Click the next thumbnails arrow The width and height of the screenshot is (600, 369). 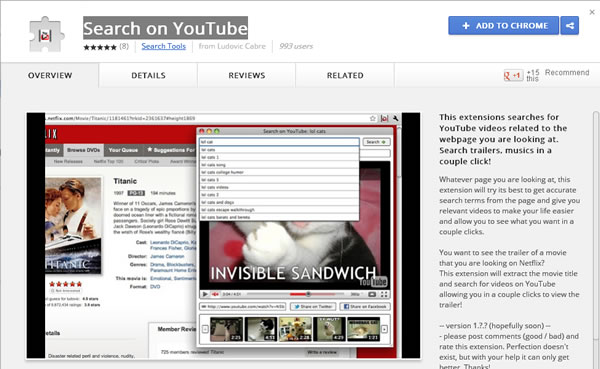pos(384,329)
